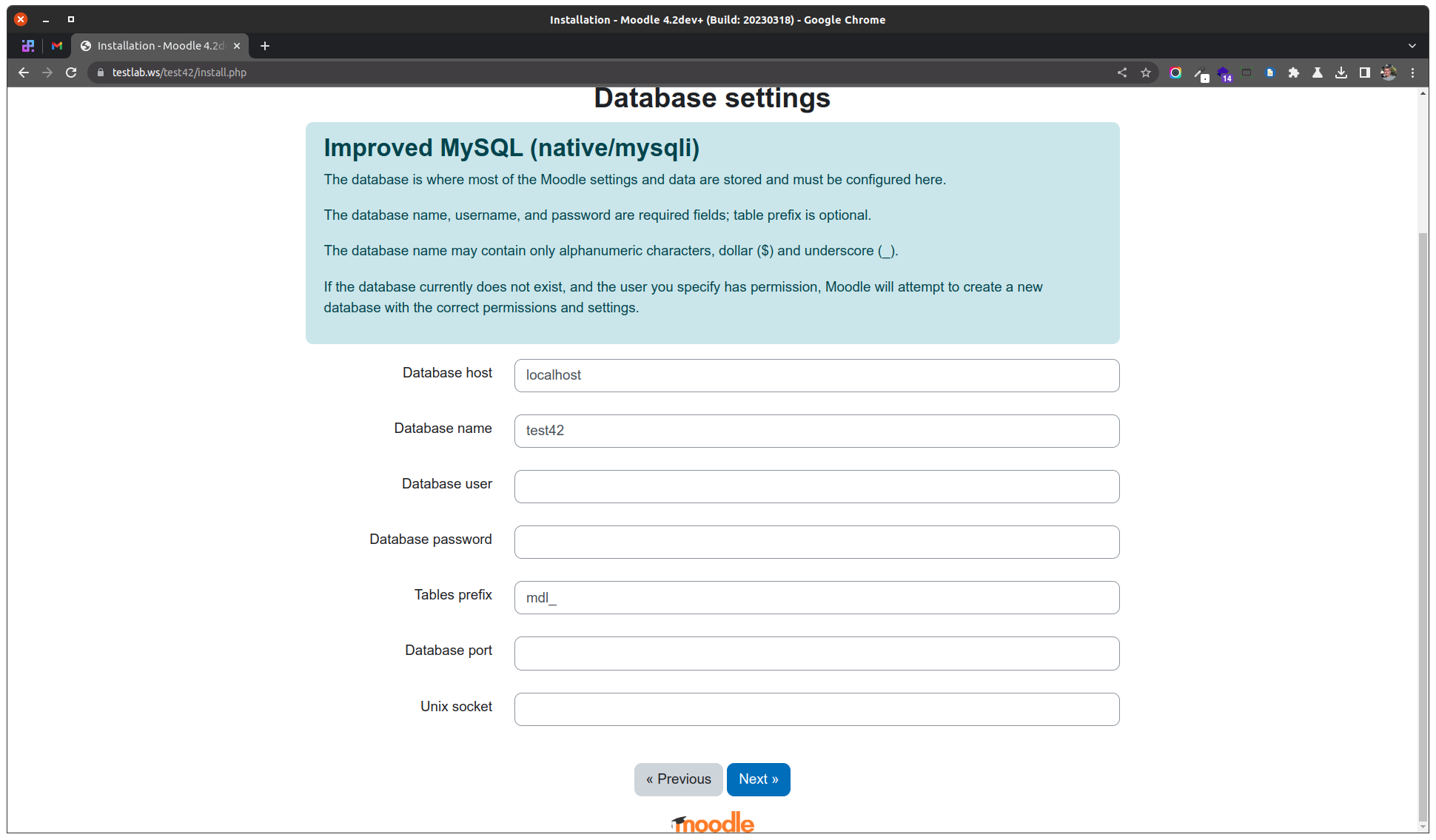Viewport: 1436px width, 840px height.
Task: Open the first pinned purple tab
Action: [28, 46]
